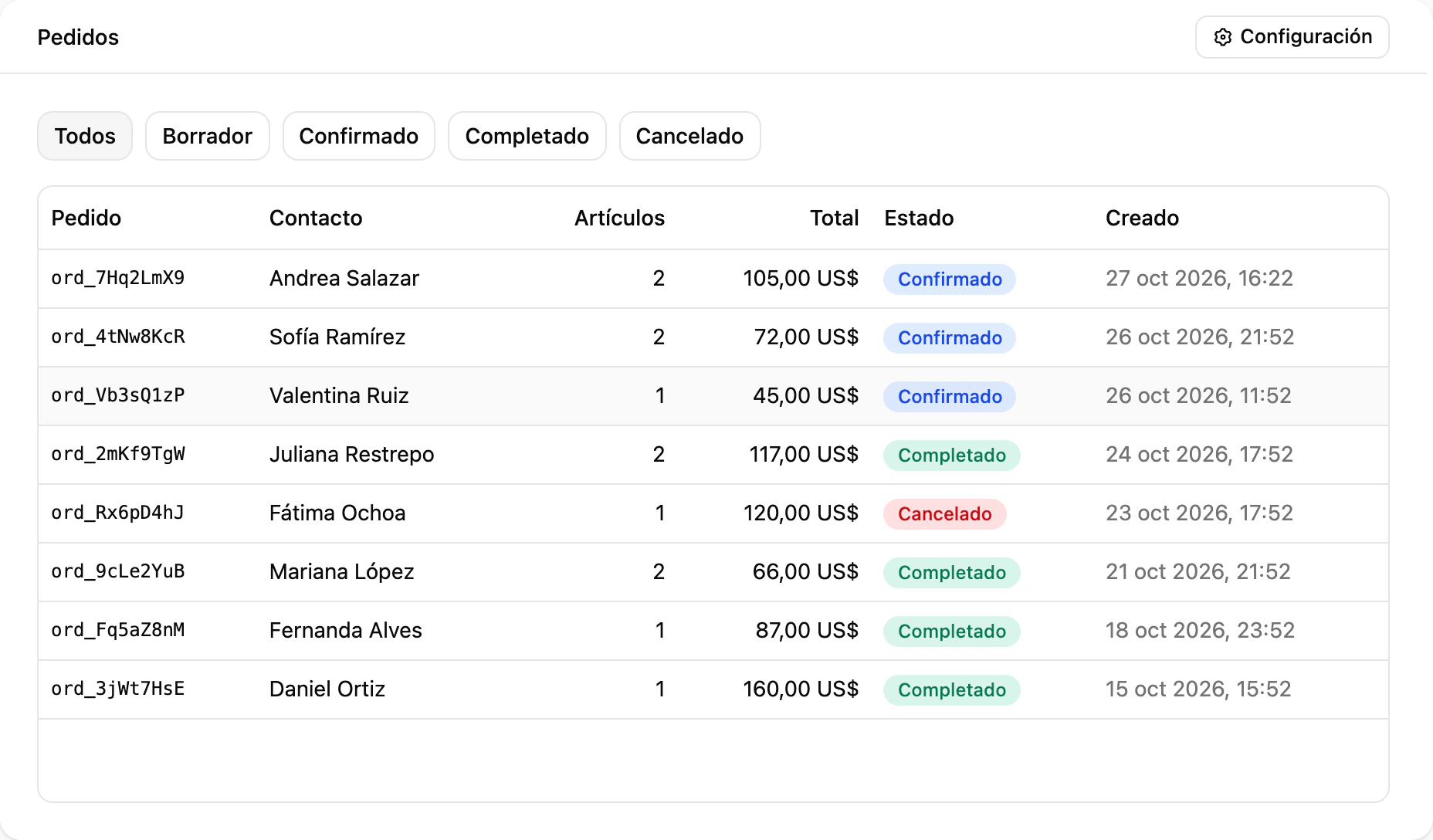The height and width of the screenshot is (840, 1433).
Task: Click Confirmado badge in Andrea Salazar row
Action: pos(950,279)
